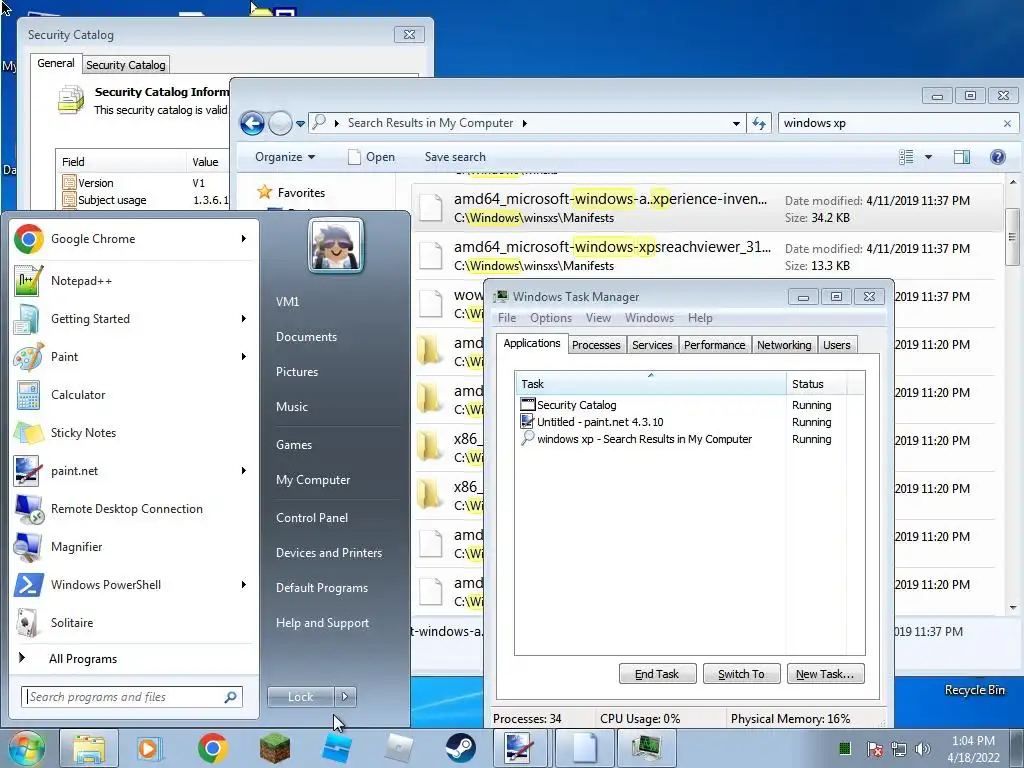Switch to the Processes tab

point(596,345)
